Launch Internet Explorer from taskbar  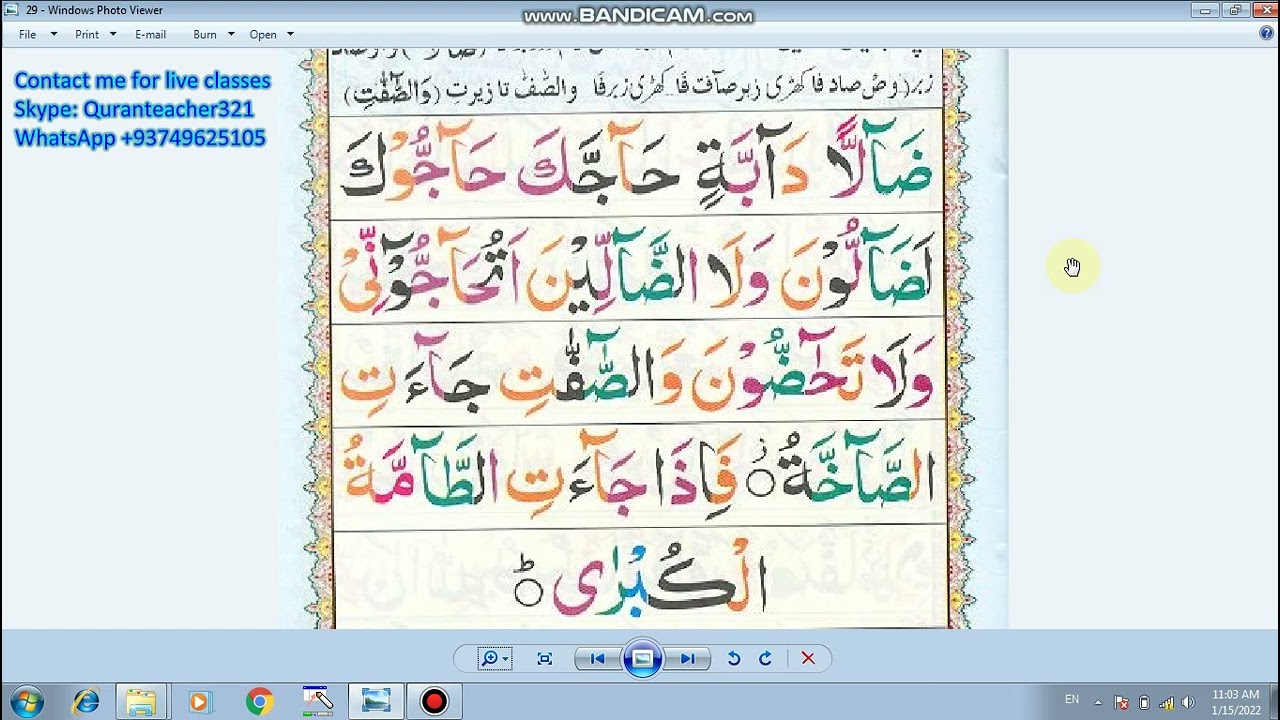[86, 702]
